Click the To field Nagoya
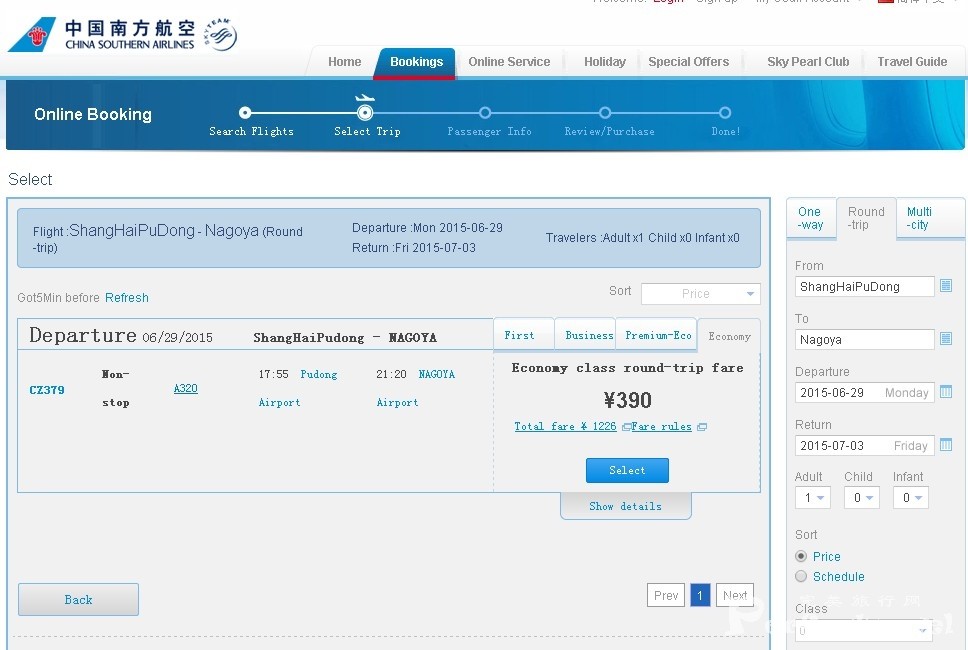 (864, 340)
